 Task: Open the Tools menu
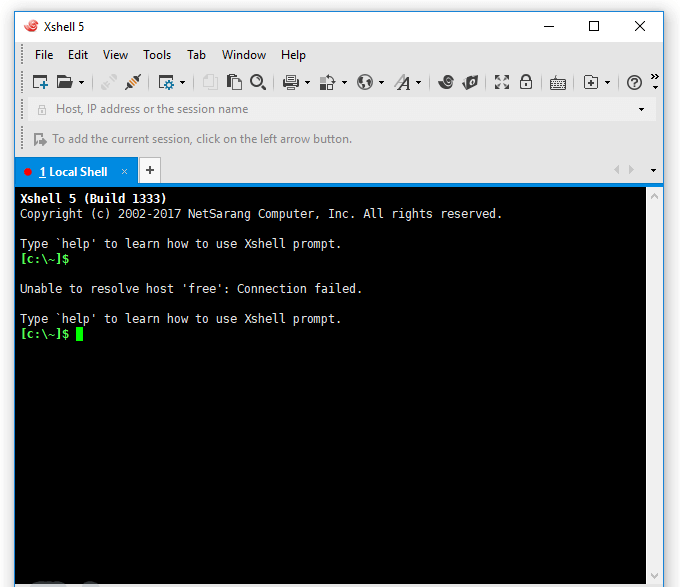[x=157, y=55]
